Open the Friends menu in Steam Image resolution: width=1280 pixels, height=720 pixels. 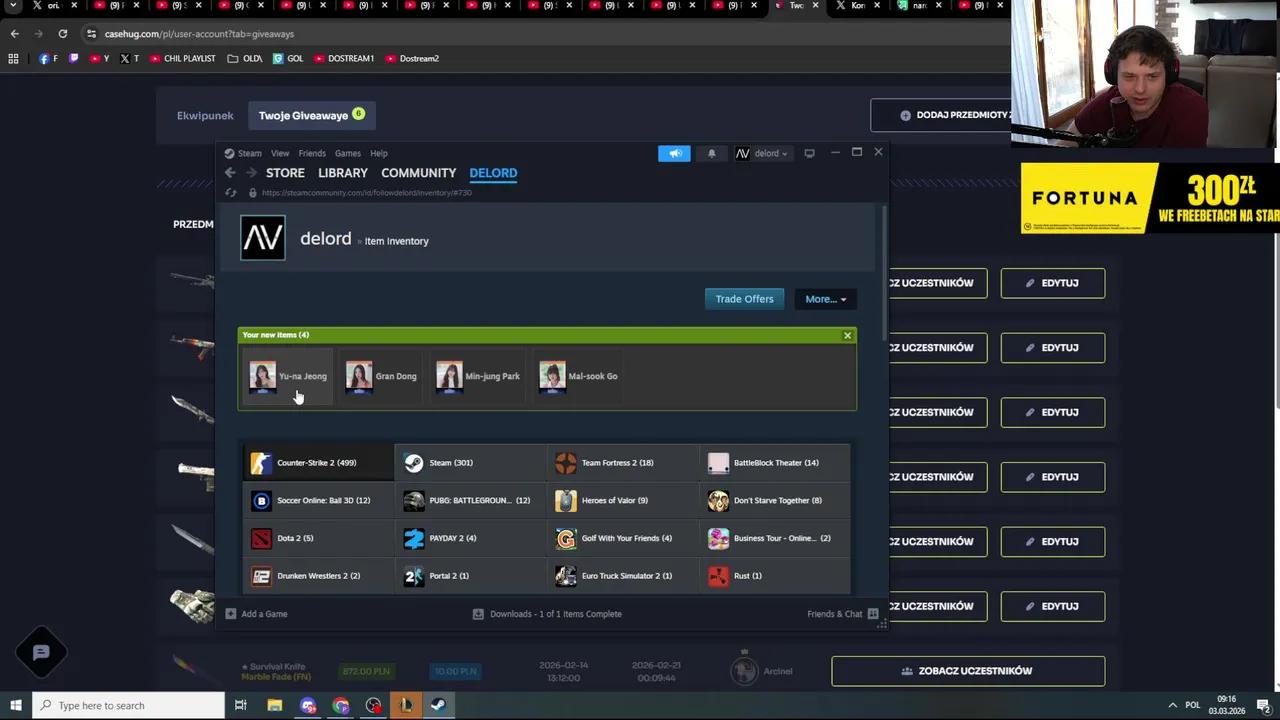tap(312, 153)
